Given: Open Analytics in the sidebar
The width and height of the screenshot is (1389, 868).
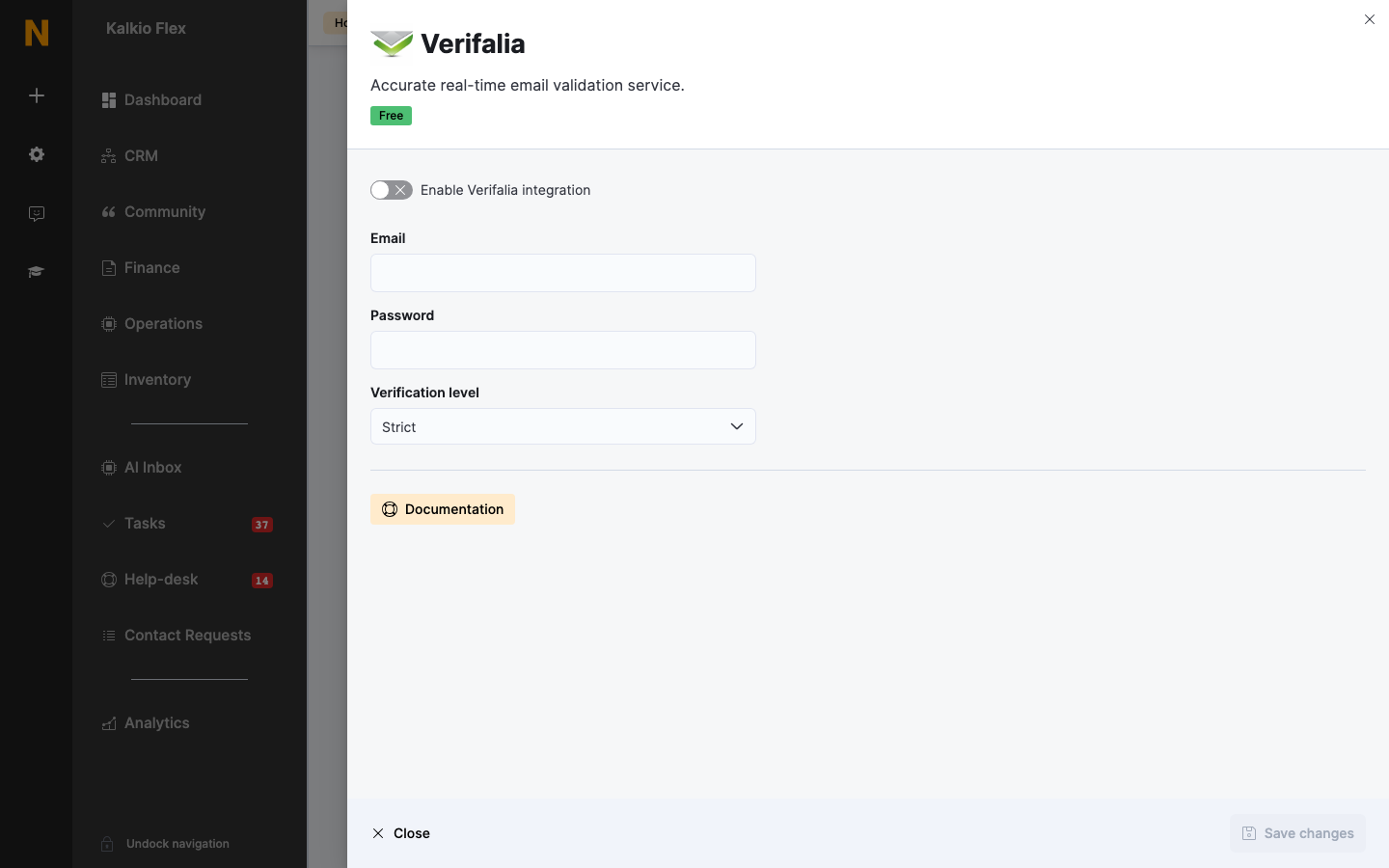Looking at the screenshot, I should [156, 723].
